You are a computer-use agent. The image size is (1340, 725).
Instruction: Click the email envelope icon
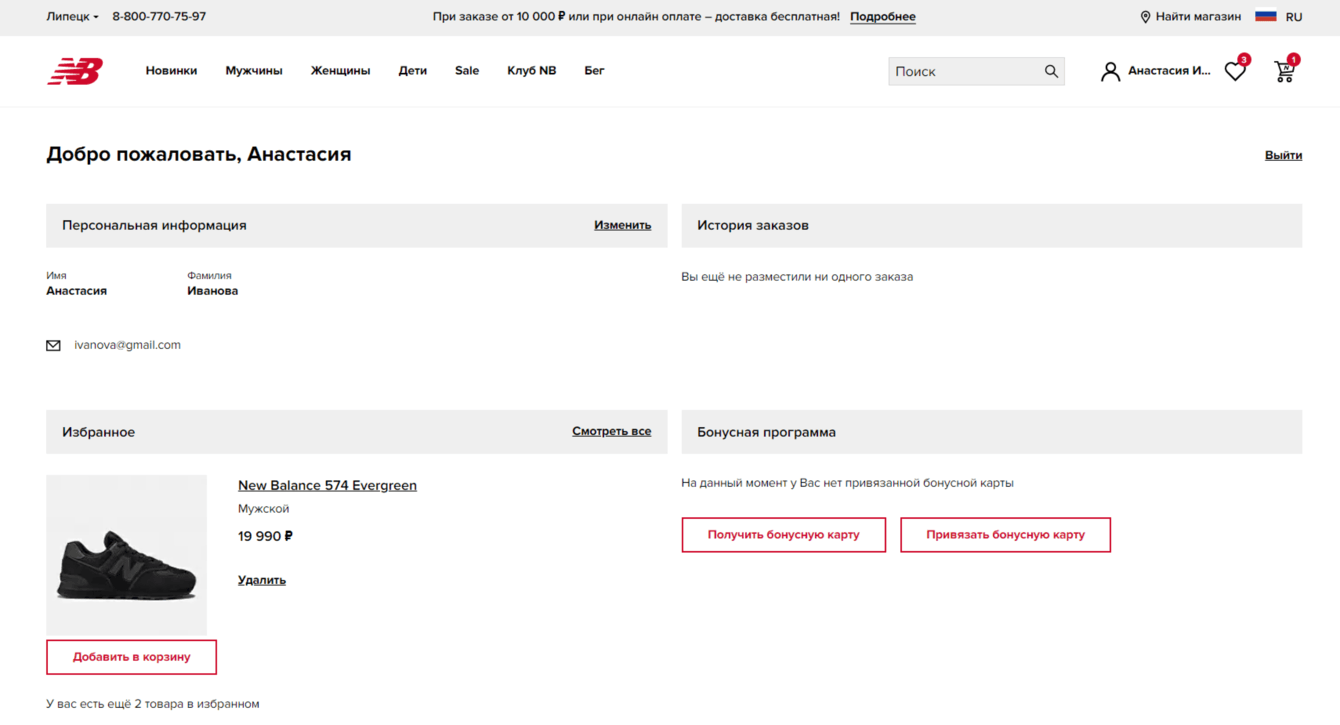coord(53,346)
